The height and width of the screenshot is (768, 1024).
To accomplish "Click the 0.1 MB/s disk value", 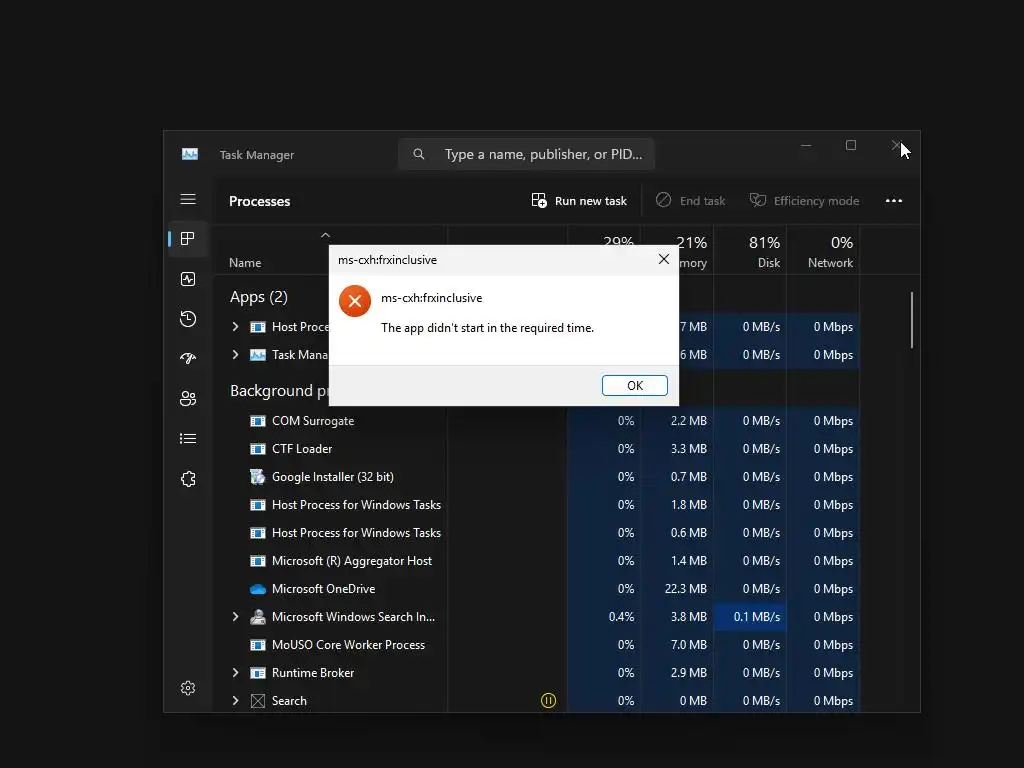I will click(x=756, y=616).
